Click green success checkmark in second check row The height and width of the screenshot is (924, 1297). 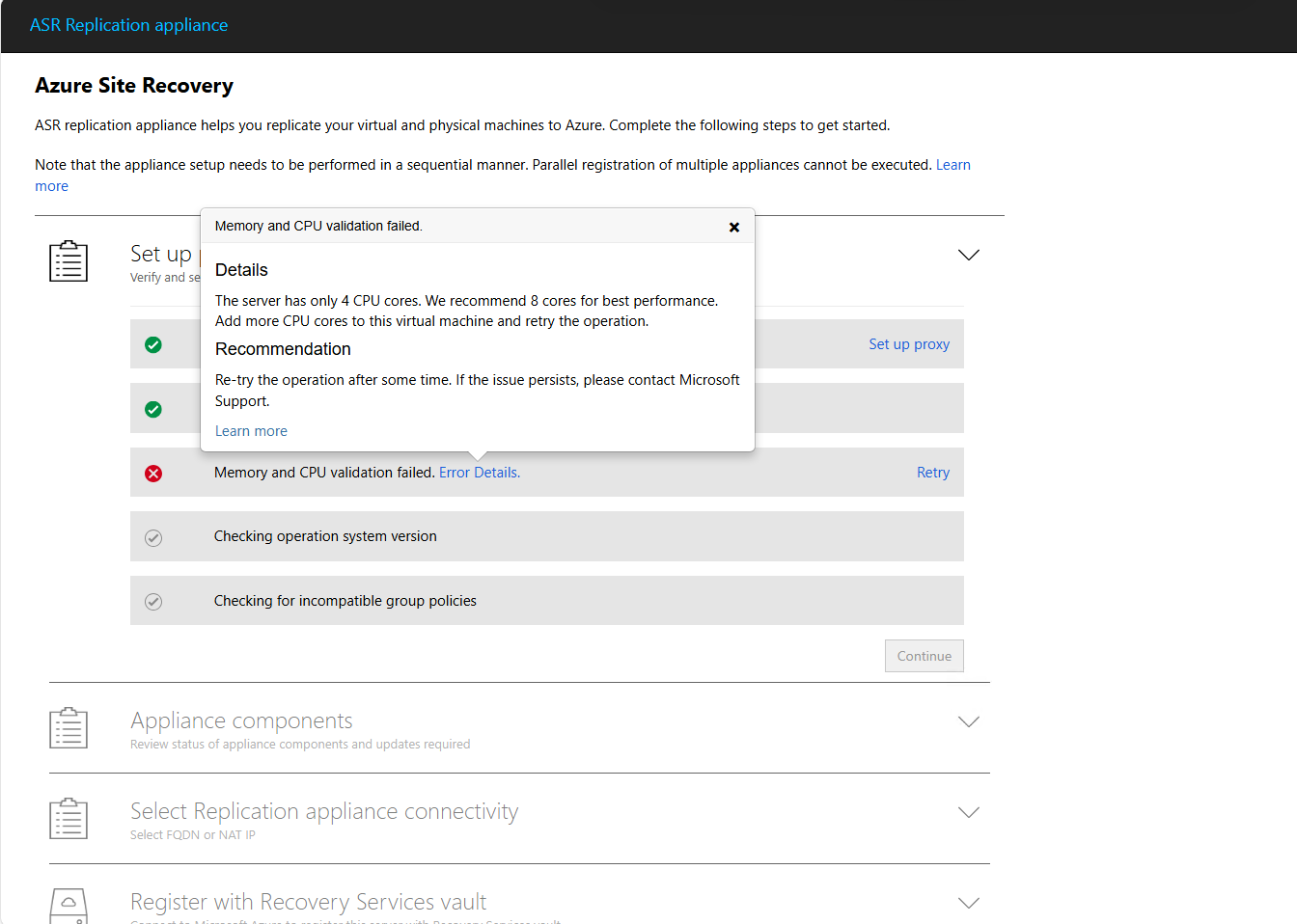153,410
